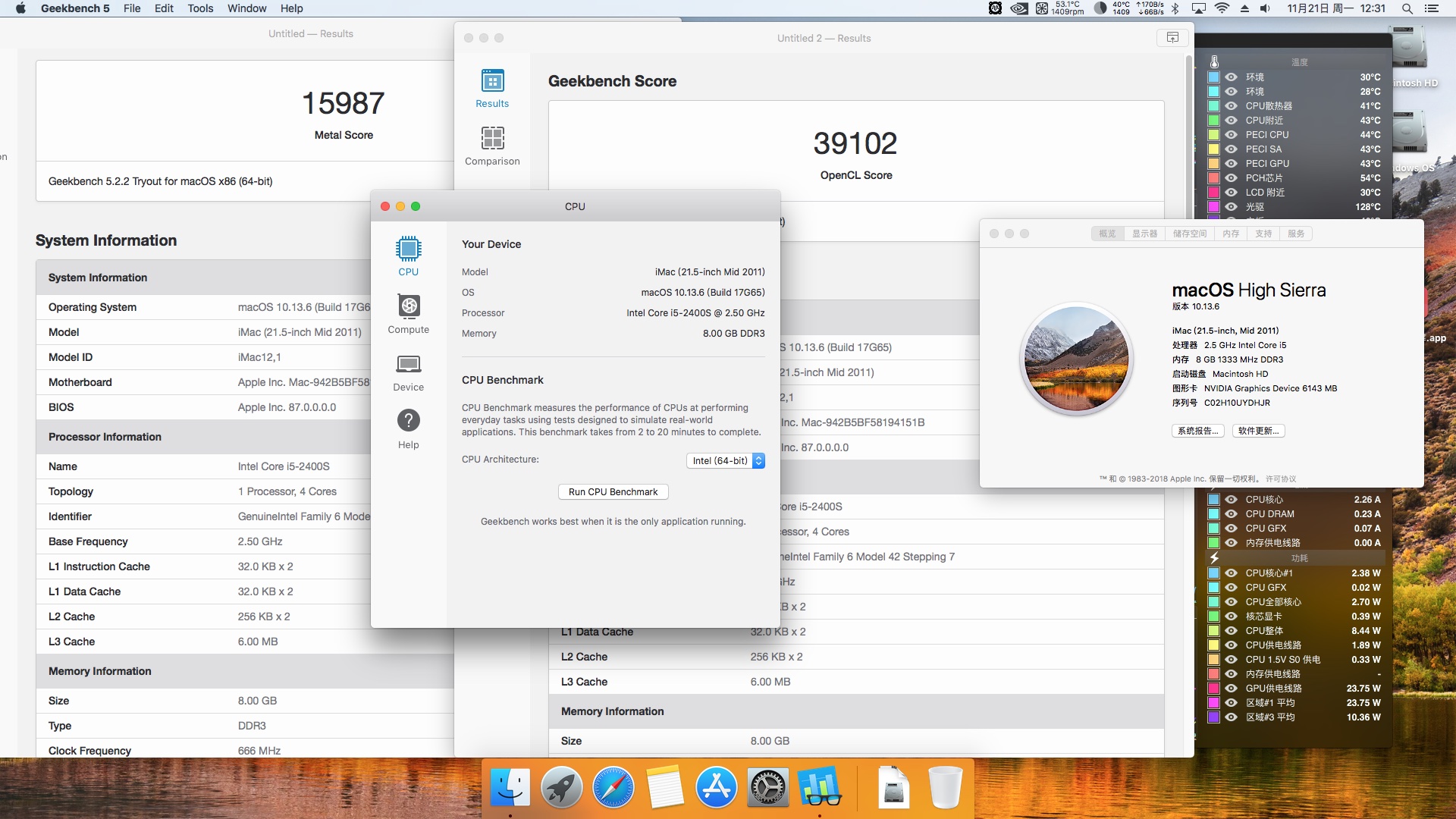Image resolution: width=1456 pixels, height=819 pixels.
Task: Switch to 内存 tab in About This Mac
Action: (x=1231, y=234)
